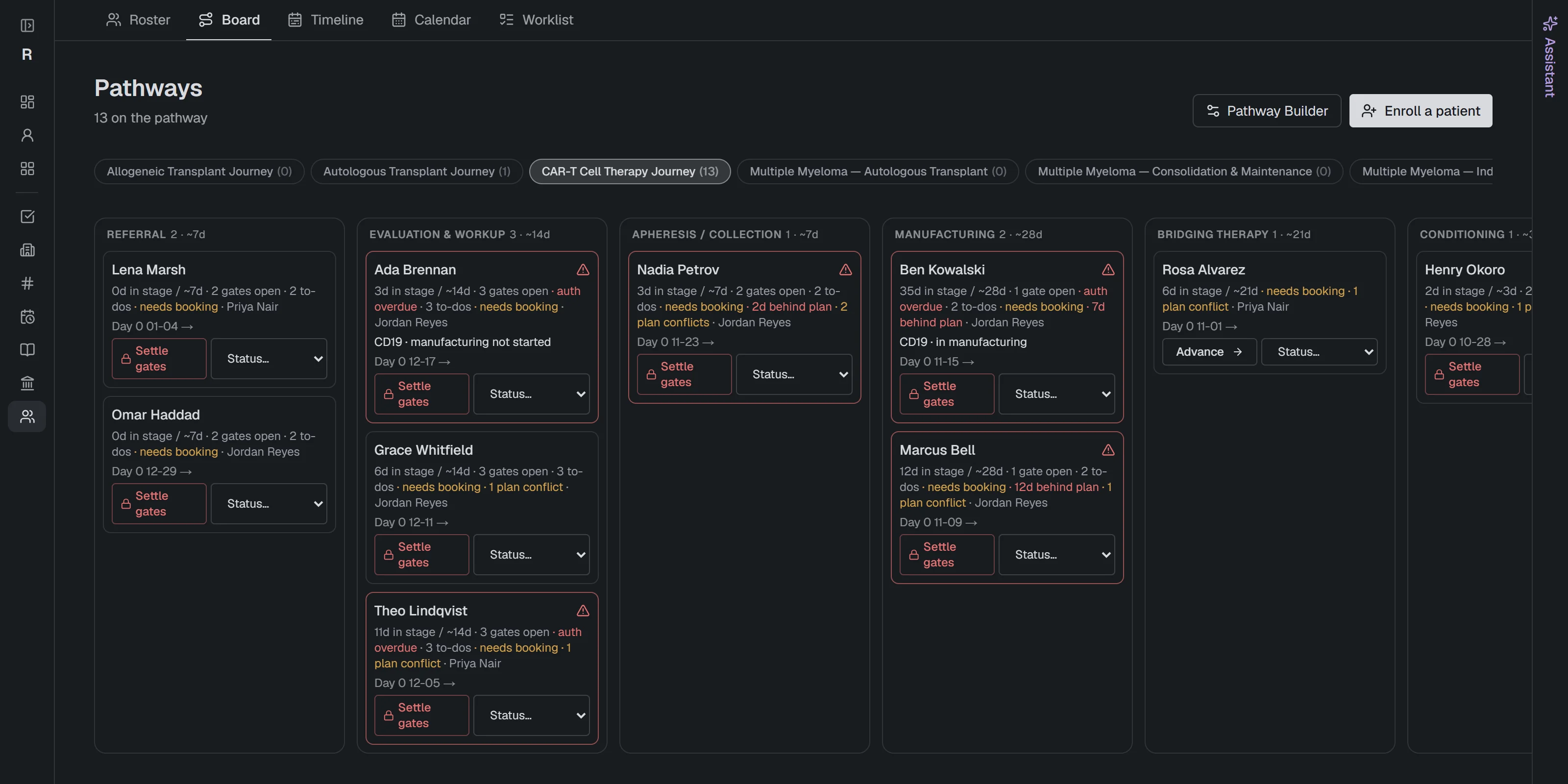Settle gates for Ben Kowalski

(x=947, y=394)
